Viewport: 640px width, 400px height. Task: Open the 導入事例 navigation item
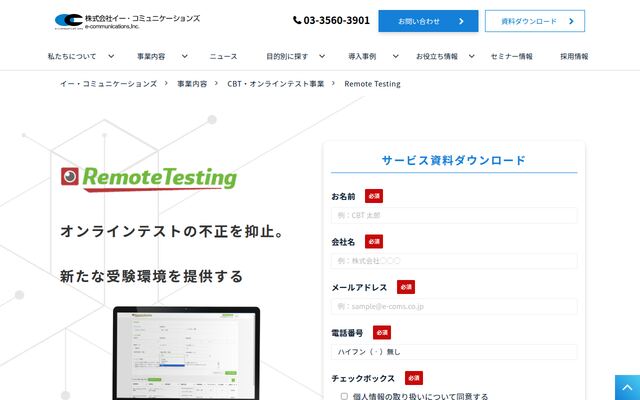pyautogui.click(x=362, y=56)
